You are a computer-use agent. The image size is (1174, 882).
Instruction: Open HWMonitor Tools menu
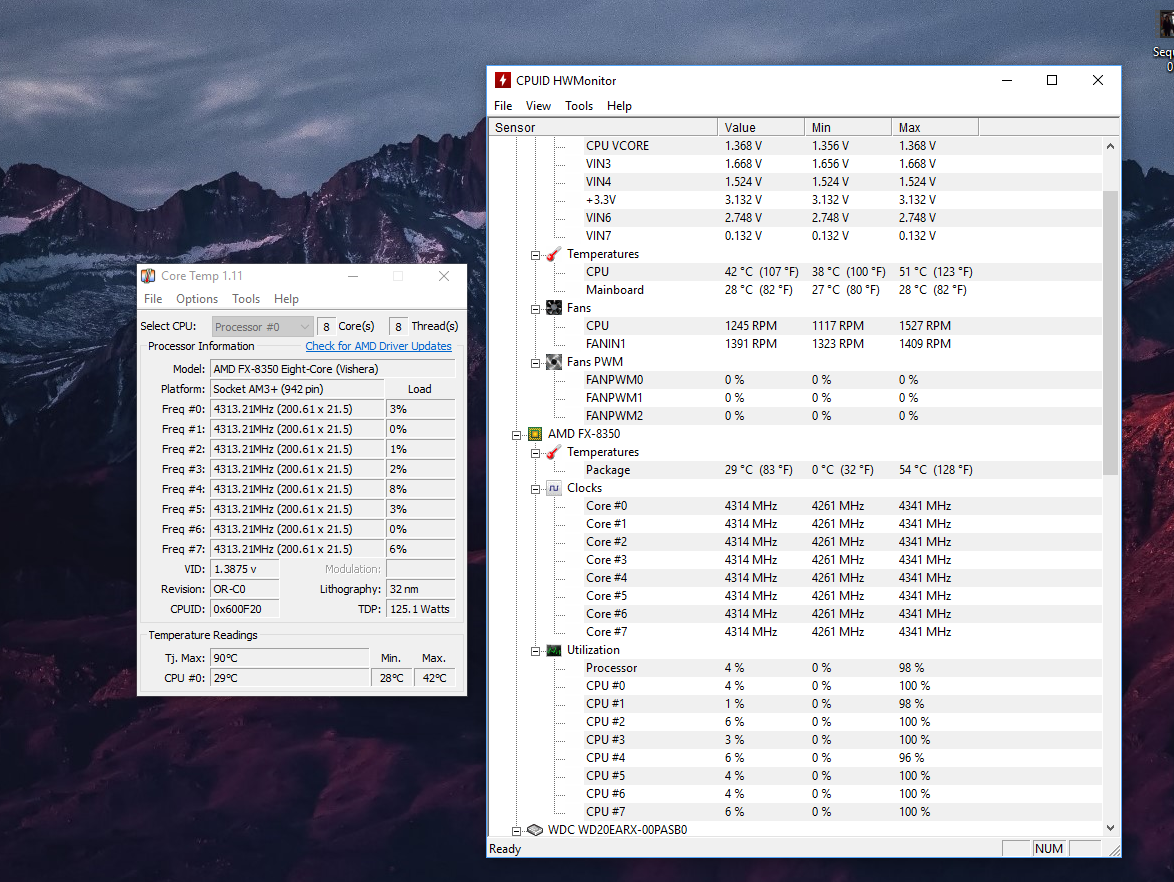point(579,106)
